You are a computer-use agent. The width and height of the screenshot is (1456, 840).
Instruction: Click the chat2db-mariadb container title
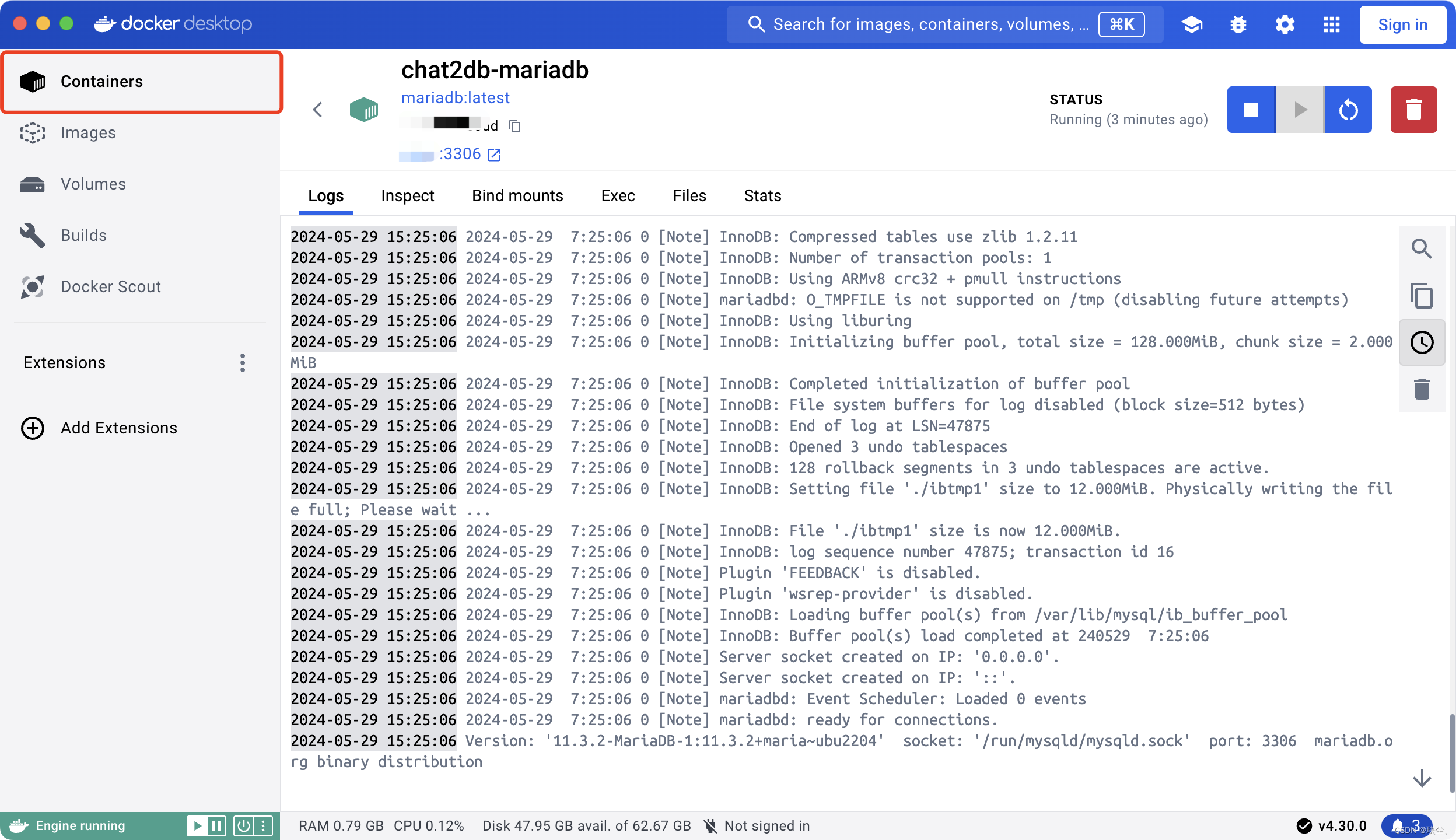pyautogui.click(x=495, y=70)
